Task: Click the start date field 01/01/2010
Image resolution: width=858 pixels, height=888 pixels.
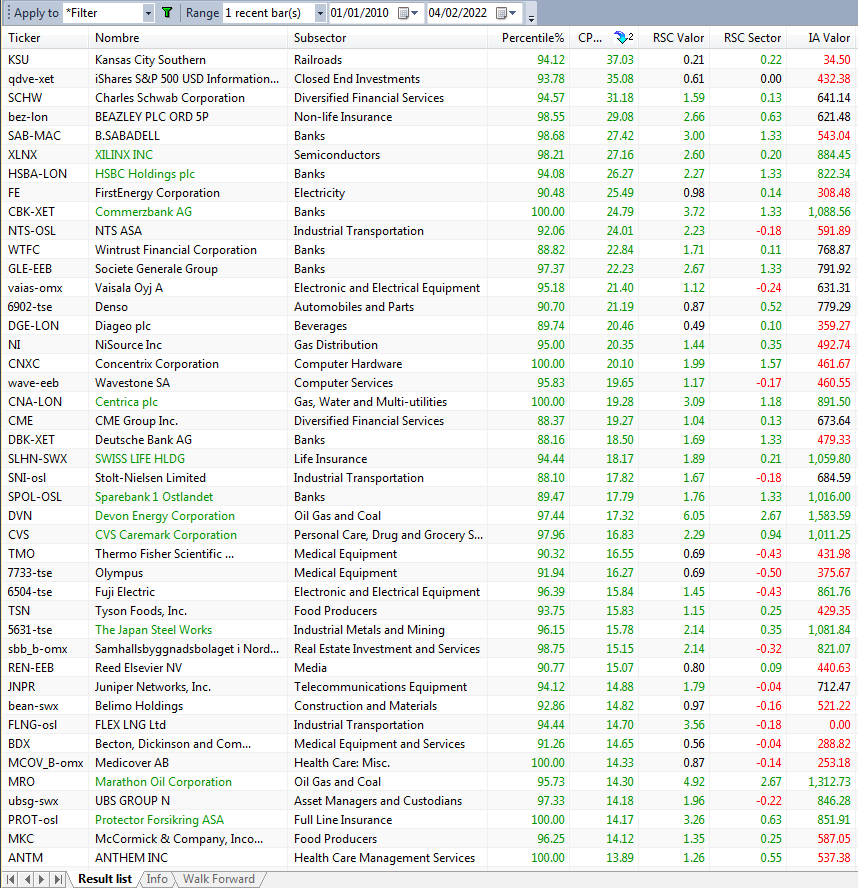Action: (360, 13)
